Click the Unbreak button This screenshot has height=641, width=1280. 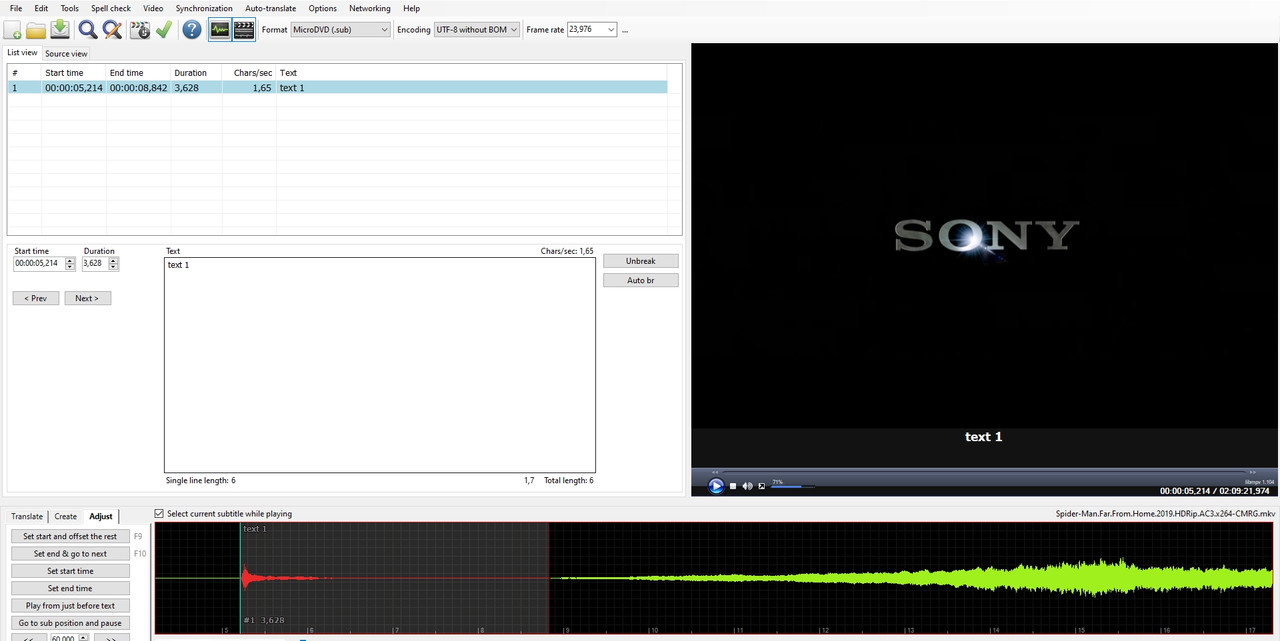pyautogui.click(x=641, y=261)
